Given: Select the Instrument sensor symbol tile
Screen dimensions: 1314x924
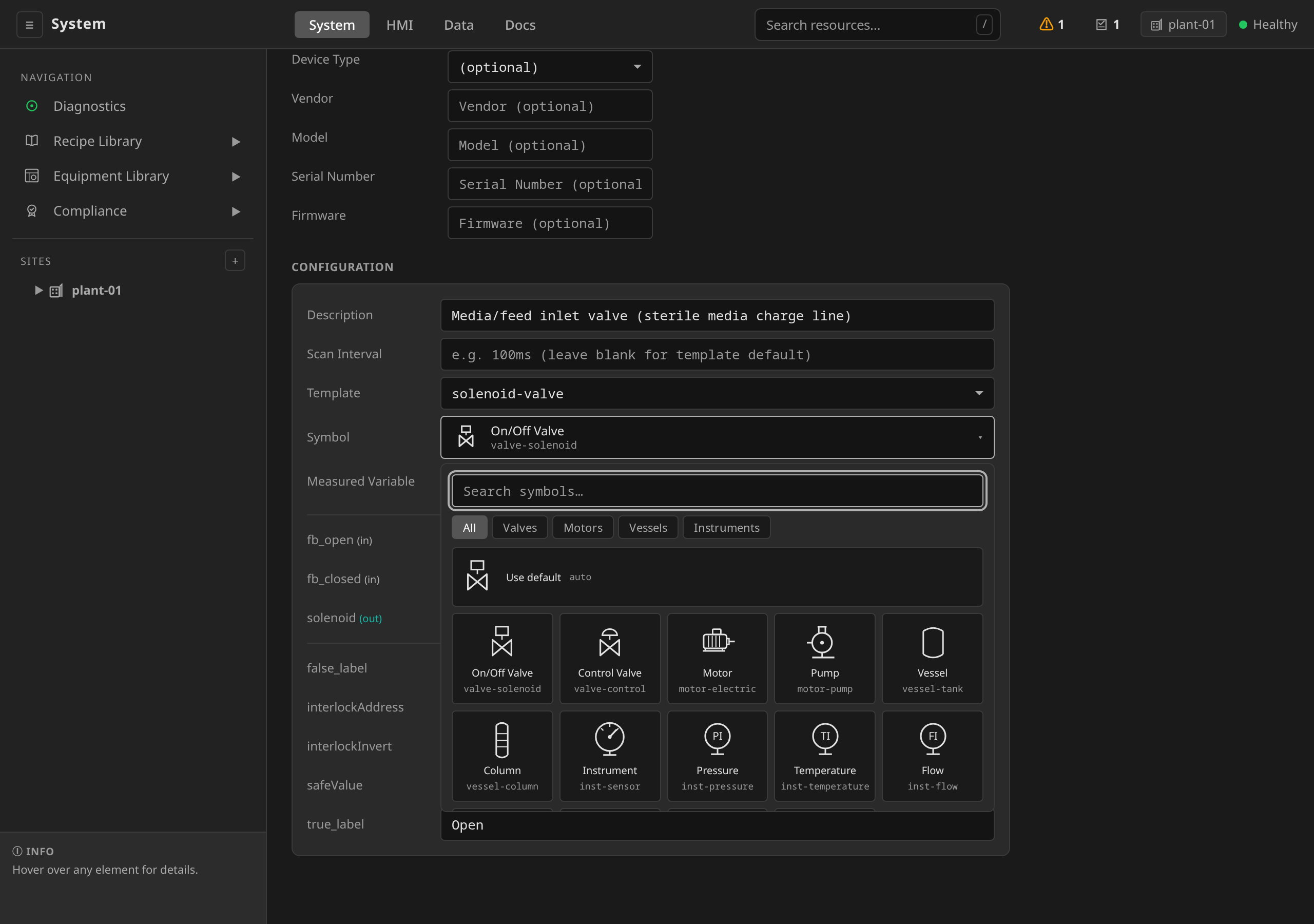Looking at the screenshot, I should pyautogui.click(x=609, y=756).
